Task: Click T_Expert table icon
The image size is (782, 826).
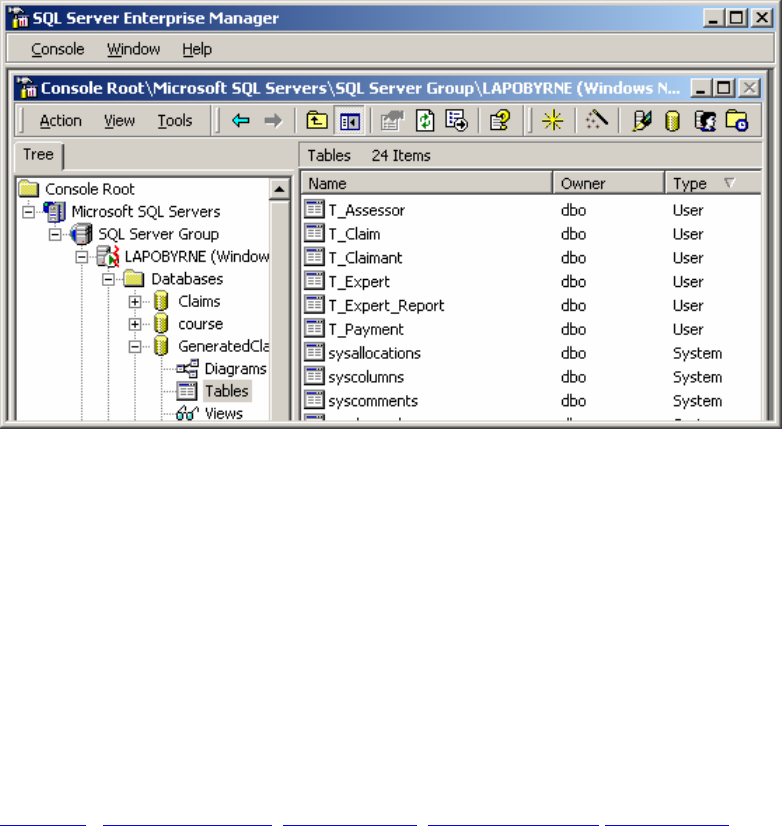Action: tap(314, 281)
